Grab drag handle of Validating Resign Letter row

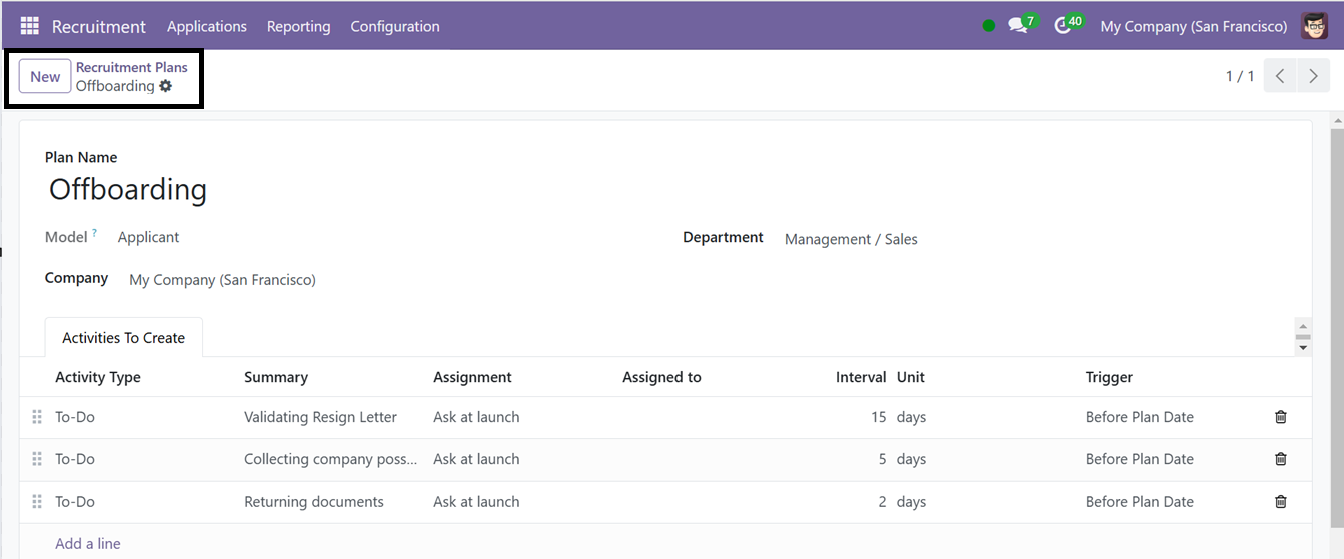pos(37,417)
